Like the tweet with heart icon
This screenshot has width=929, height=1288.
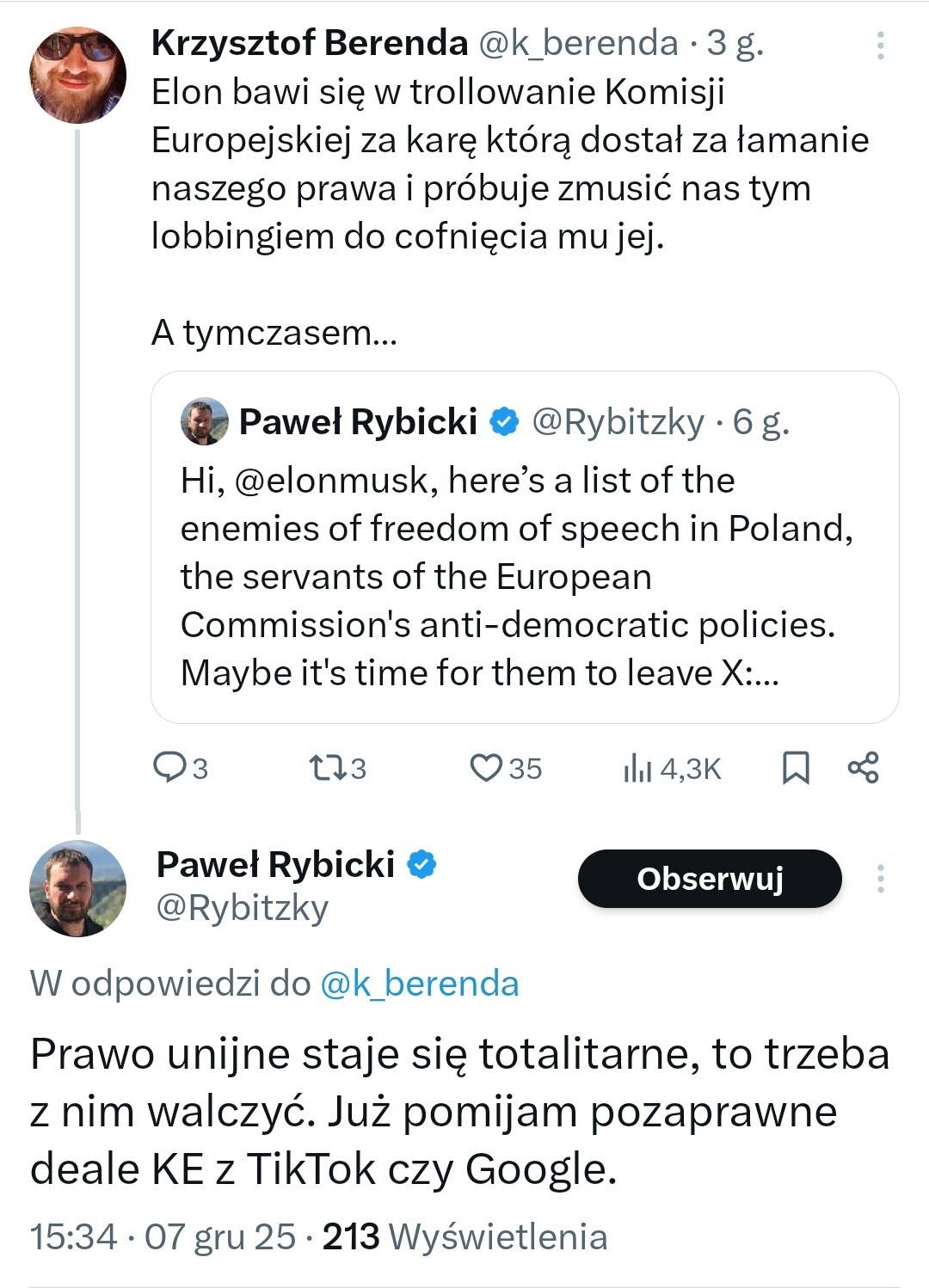tap(486, 767)
